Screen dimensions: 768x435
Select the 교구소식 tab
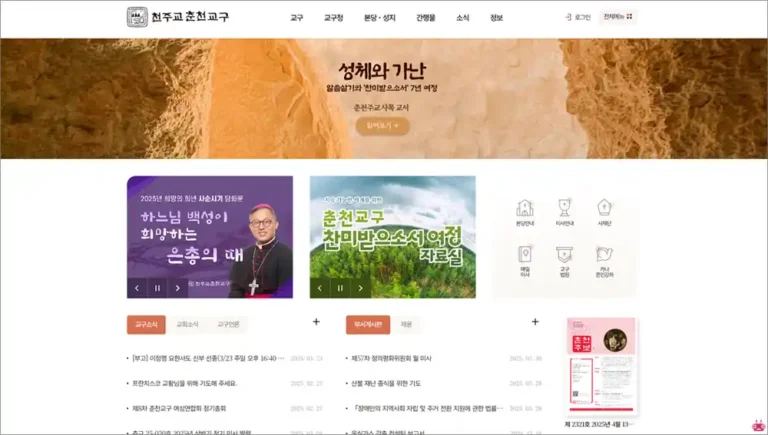(146, 325)
